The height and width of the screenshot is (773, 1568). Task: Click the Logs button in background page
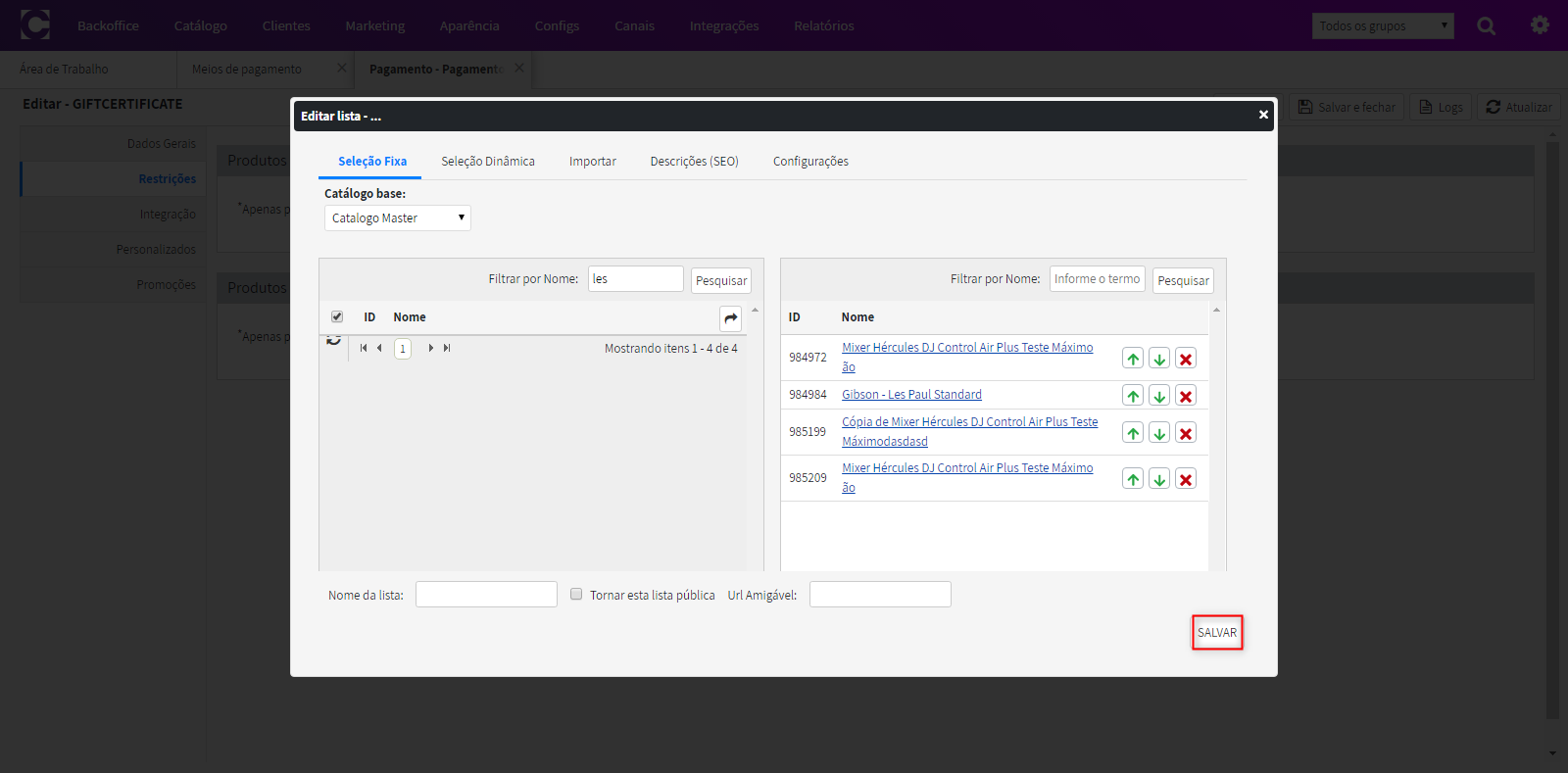(x=1441, y=107)
